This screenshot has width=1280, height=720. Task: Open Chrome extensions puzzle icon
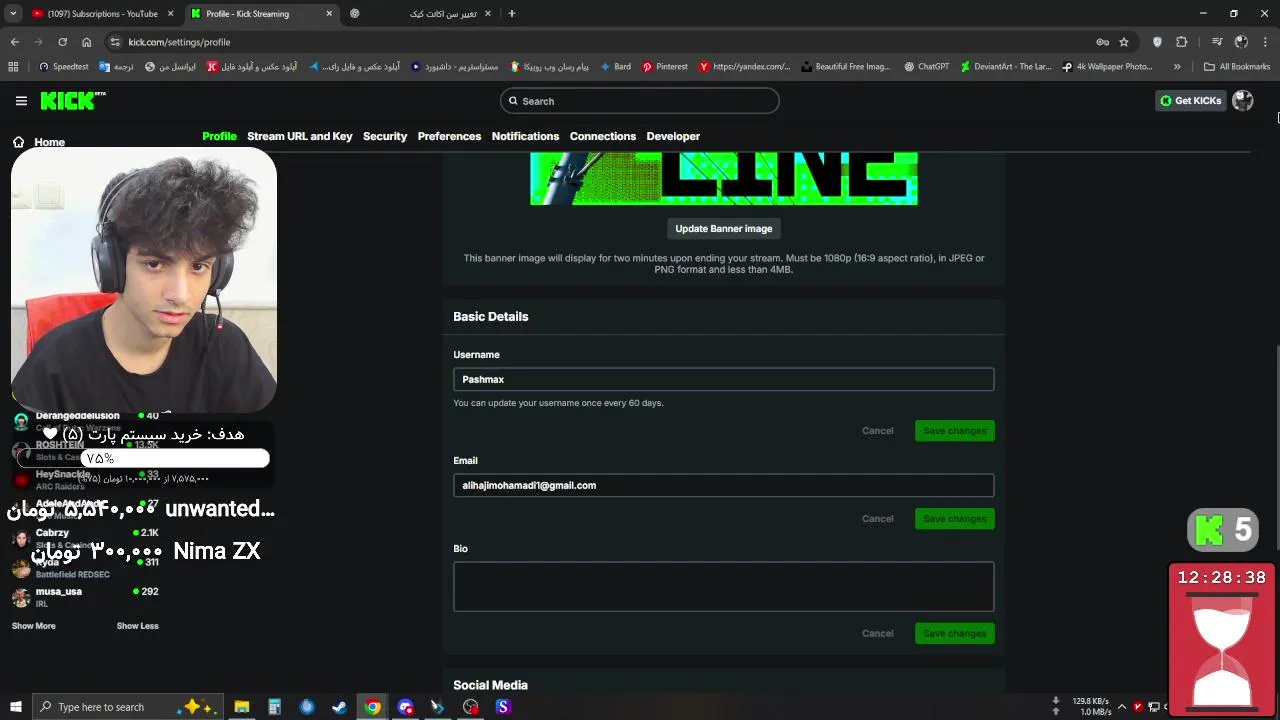(1182, 42)
